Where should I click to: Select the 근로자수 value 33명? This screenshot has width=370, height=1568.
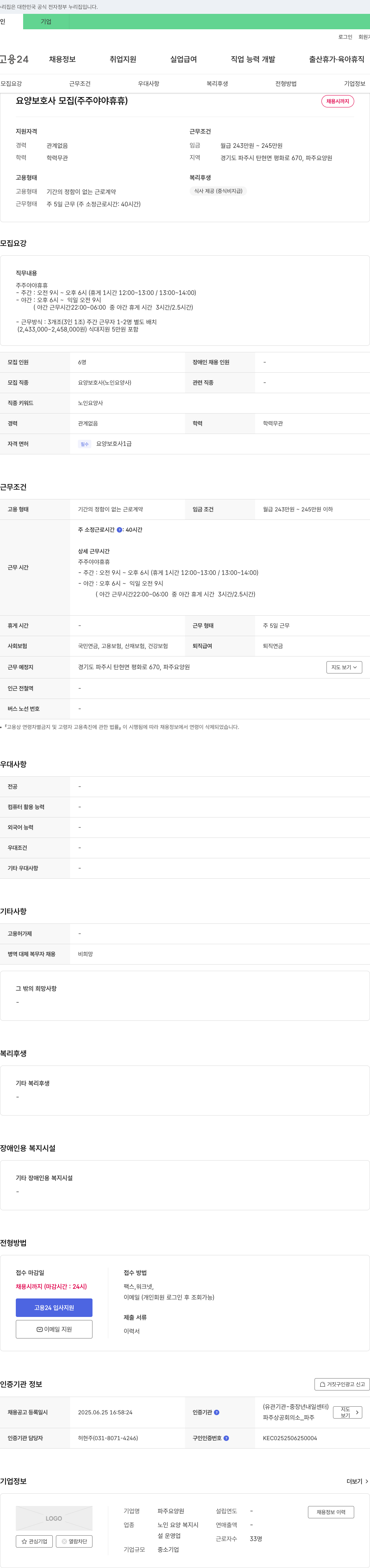256,1539
